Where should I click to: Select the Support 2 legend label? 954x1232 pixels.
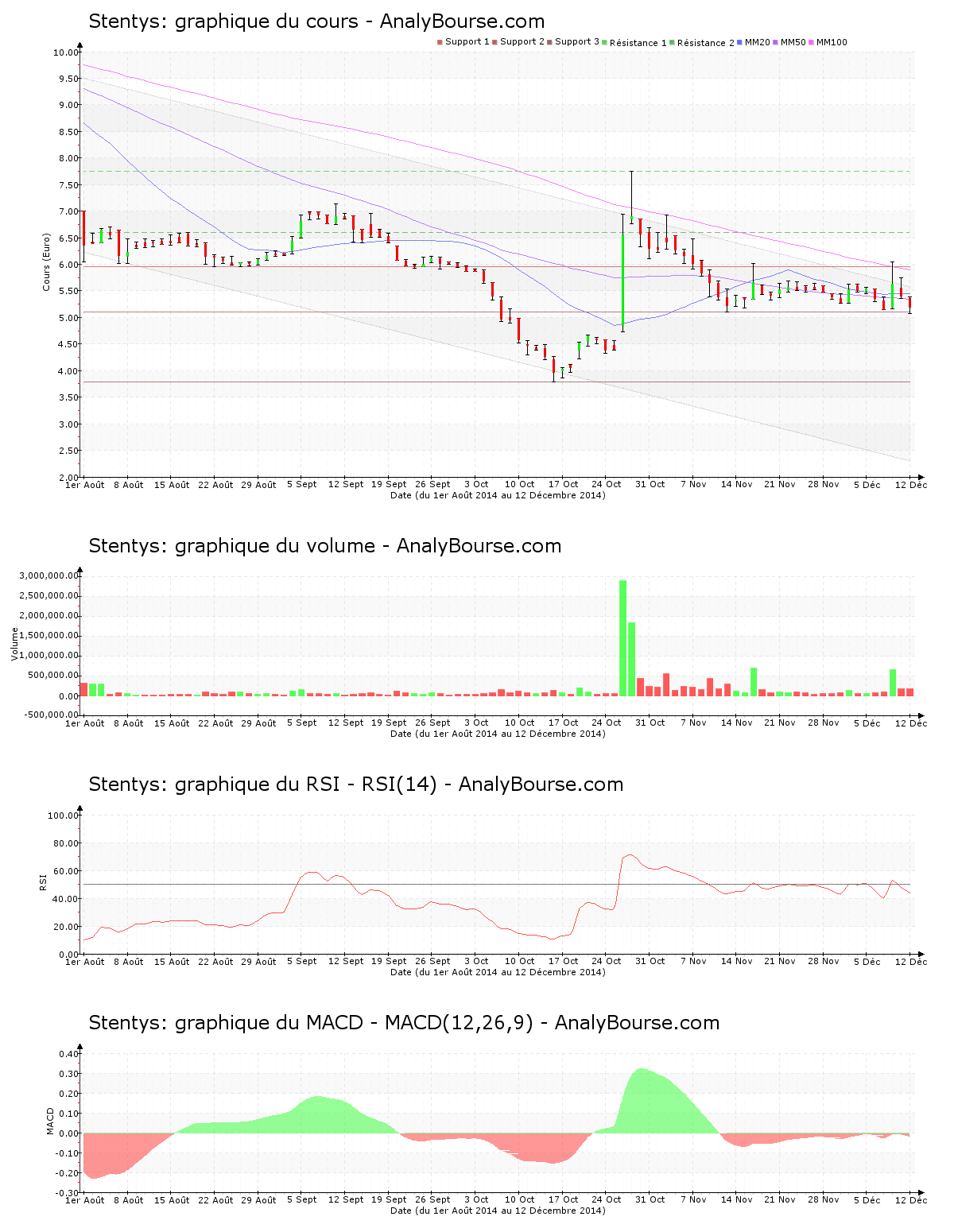click(522, 41)
